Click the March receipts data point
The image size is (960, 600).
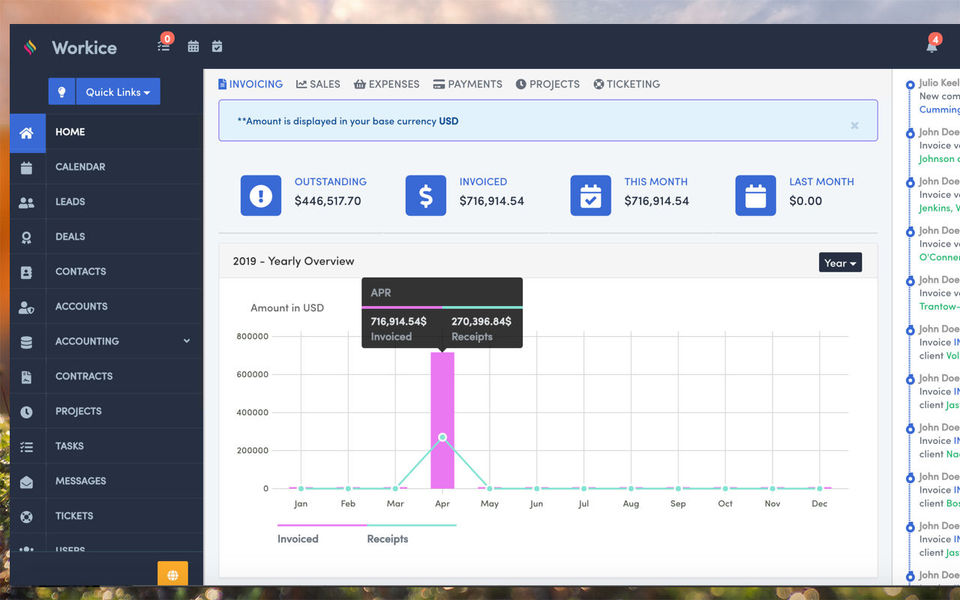coord(395,489)
